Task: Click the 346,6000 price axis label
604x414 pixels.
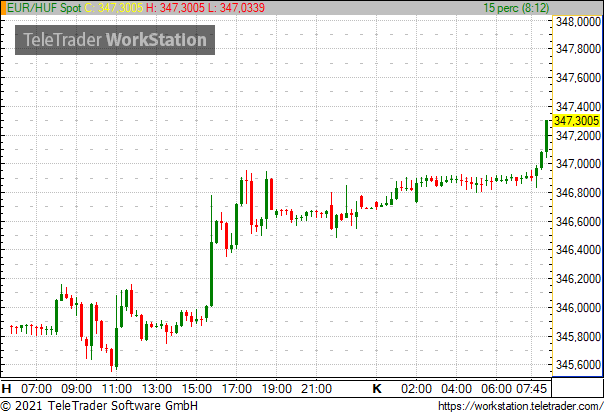Action: coord(578,221)
